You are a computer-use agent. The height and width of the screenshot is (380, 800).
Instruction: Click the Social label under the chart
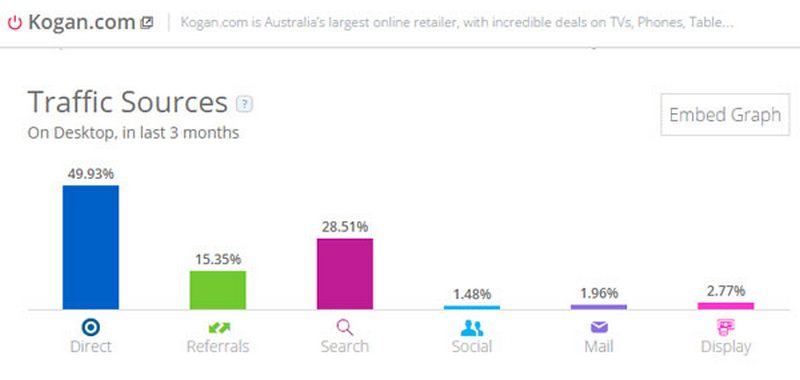[x=472, y=347]
